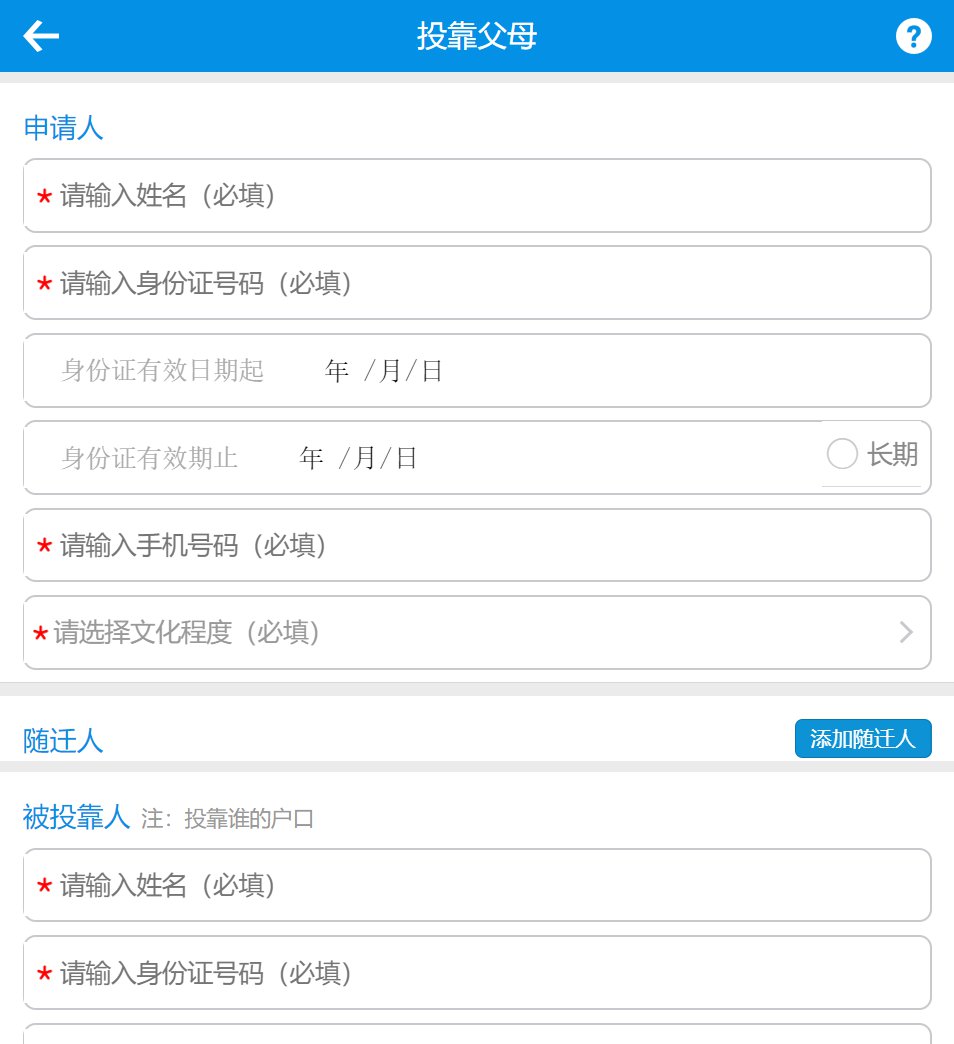The image size is (954, 1044).
Task: Select the day part of 身份证有效期止
Action: (406, 459)
